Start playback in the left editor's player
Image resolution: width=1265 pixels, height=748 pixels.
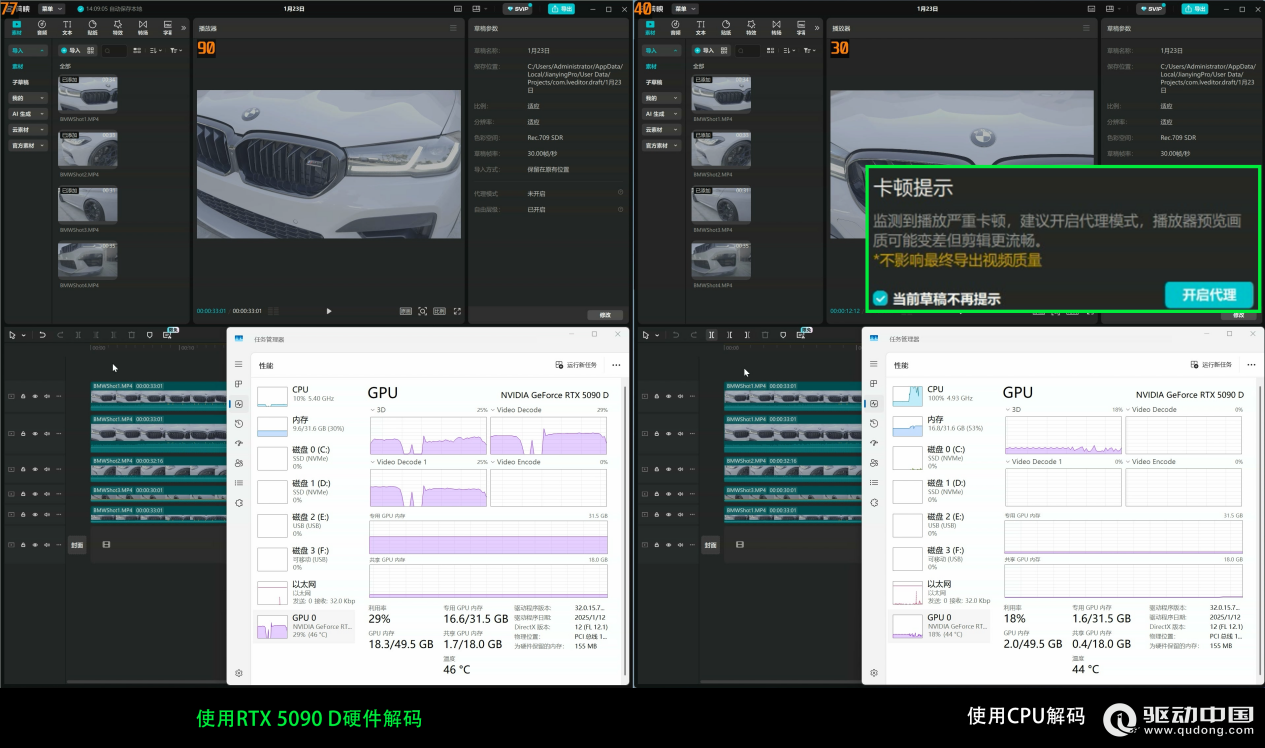click(329, 311)
